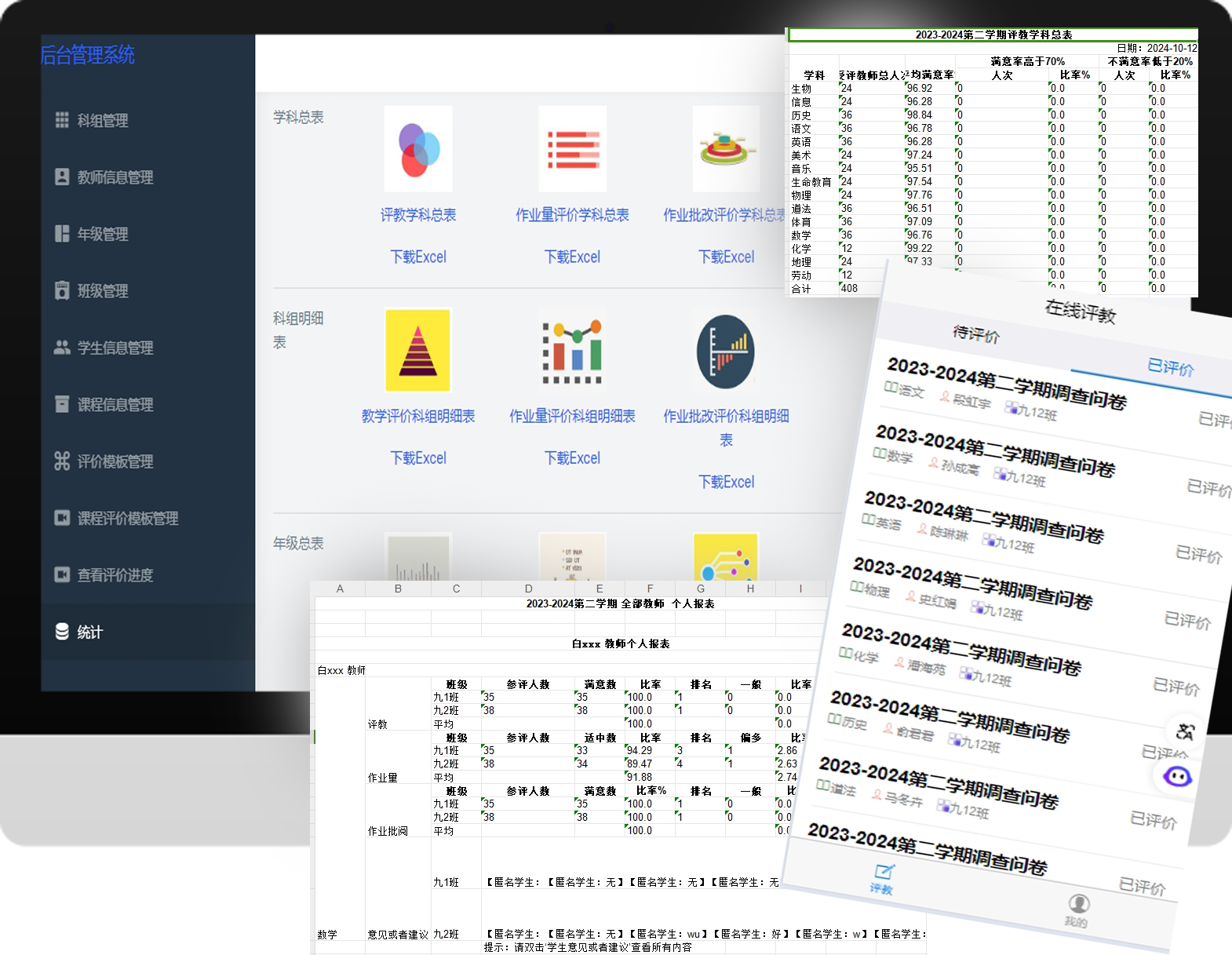This screenshot has height=955, width=1232.
Task: Open 科组管理 in the sidebar
Action: (x=102, y=120)
